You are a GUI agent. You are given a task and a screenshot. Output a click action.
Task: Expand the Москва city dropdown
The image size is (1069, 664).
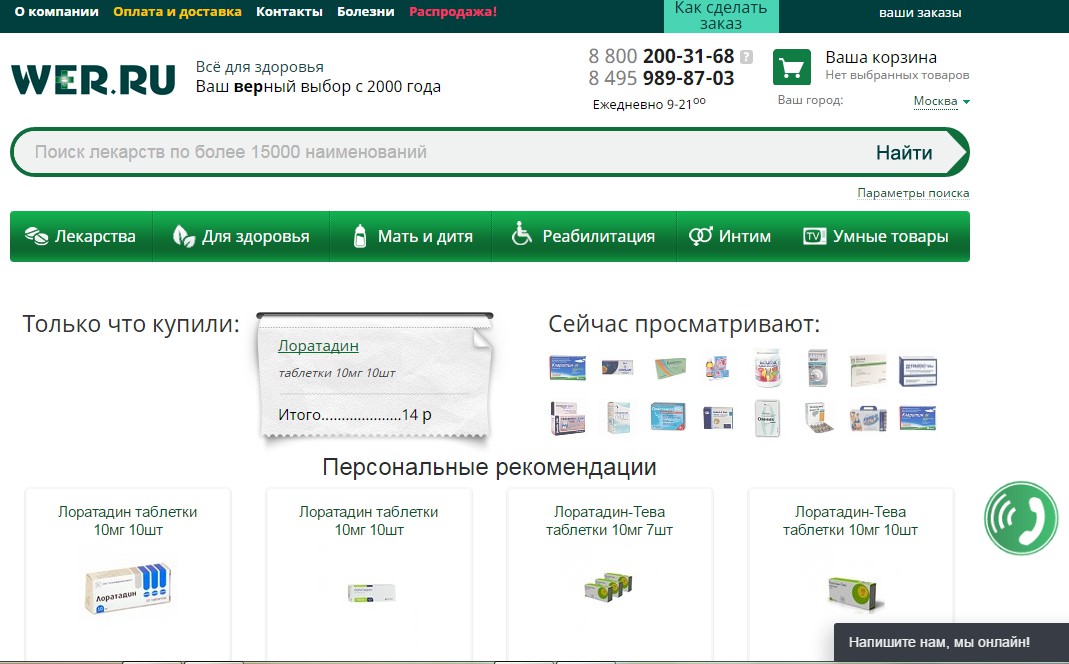(x=942, y=101)
